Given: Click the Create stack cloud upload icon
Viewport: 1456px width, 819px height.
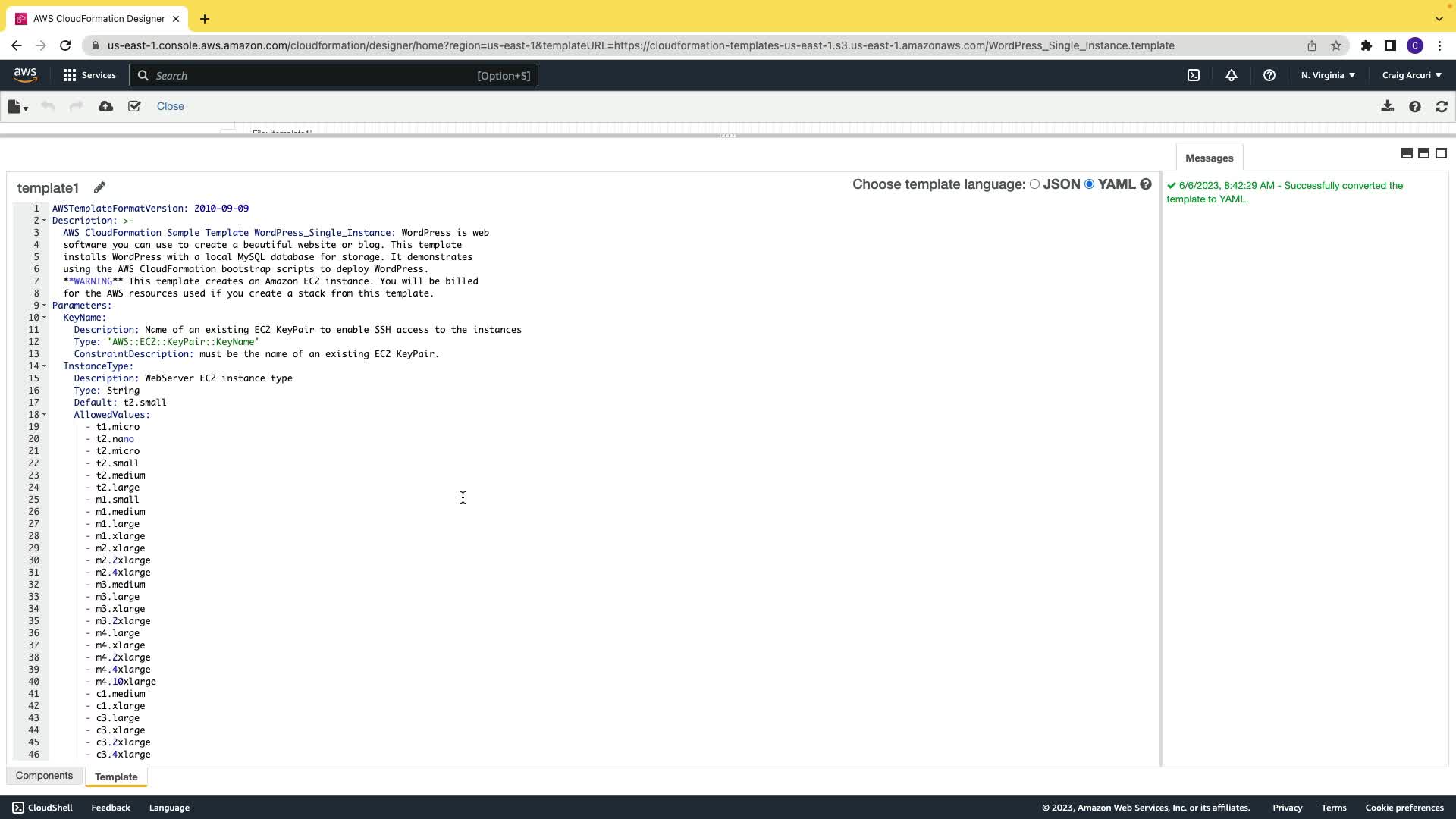Looking at the screenshot, I should tap(105, 107).
